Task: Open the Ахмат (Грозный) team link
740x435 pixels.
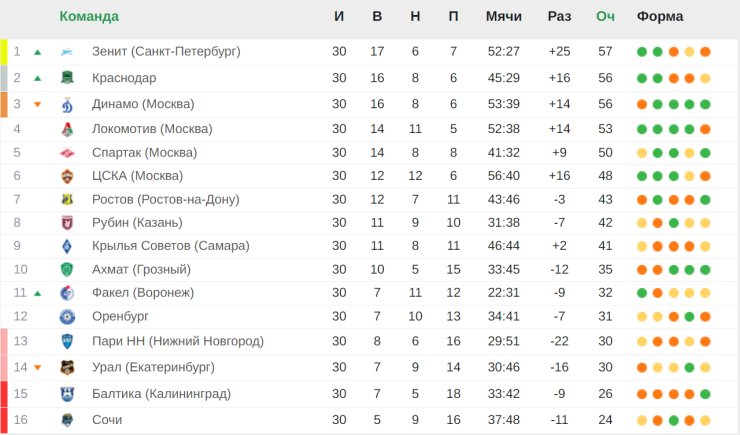Action: [x=141, y=269]
